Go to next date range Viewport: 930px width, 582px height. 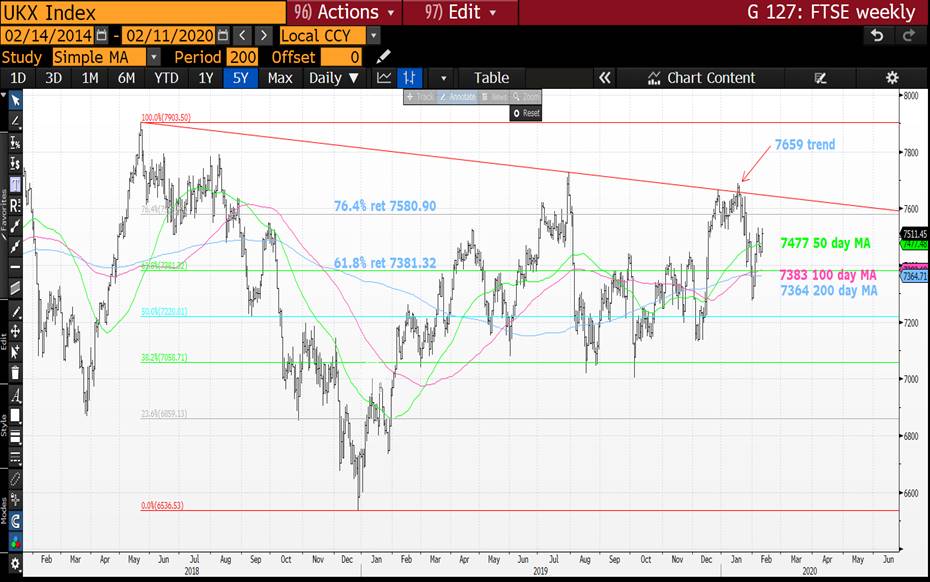click(265, 36)
